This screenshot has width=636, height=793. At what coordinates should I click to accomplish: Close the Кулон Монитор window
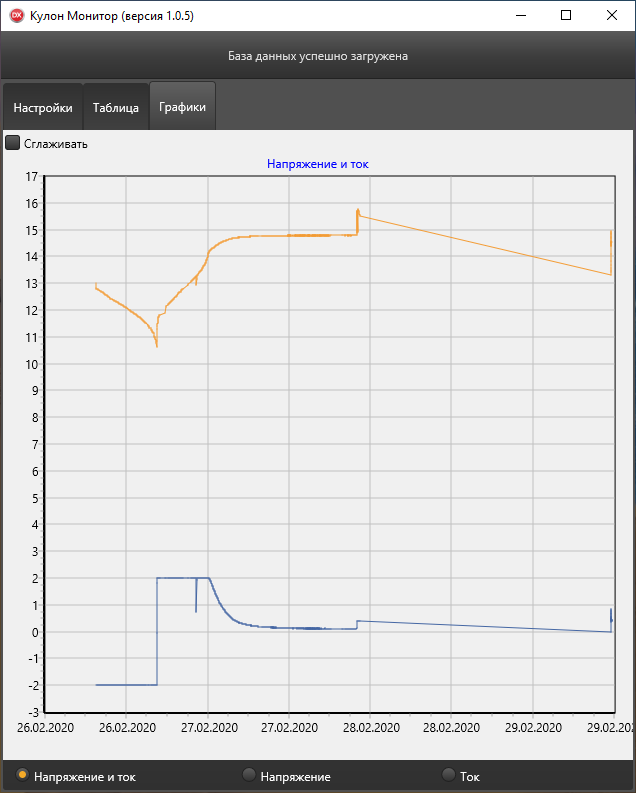611,16
